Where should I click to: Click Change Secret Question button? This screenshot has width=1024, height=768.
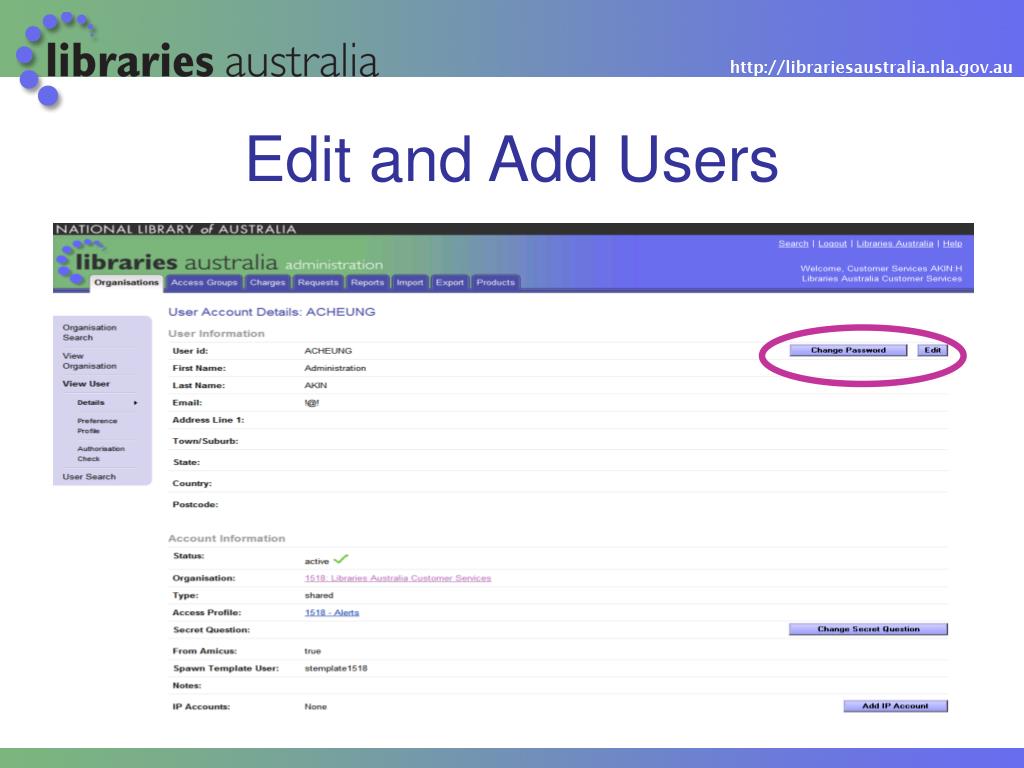(x=868, y=629)
